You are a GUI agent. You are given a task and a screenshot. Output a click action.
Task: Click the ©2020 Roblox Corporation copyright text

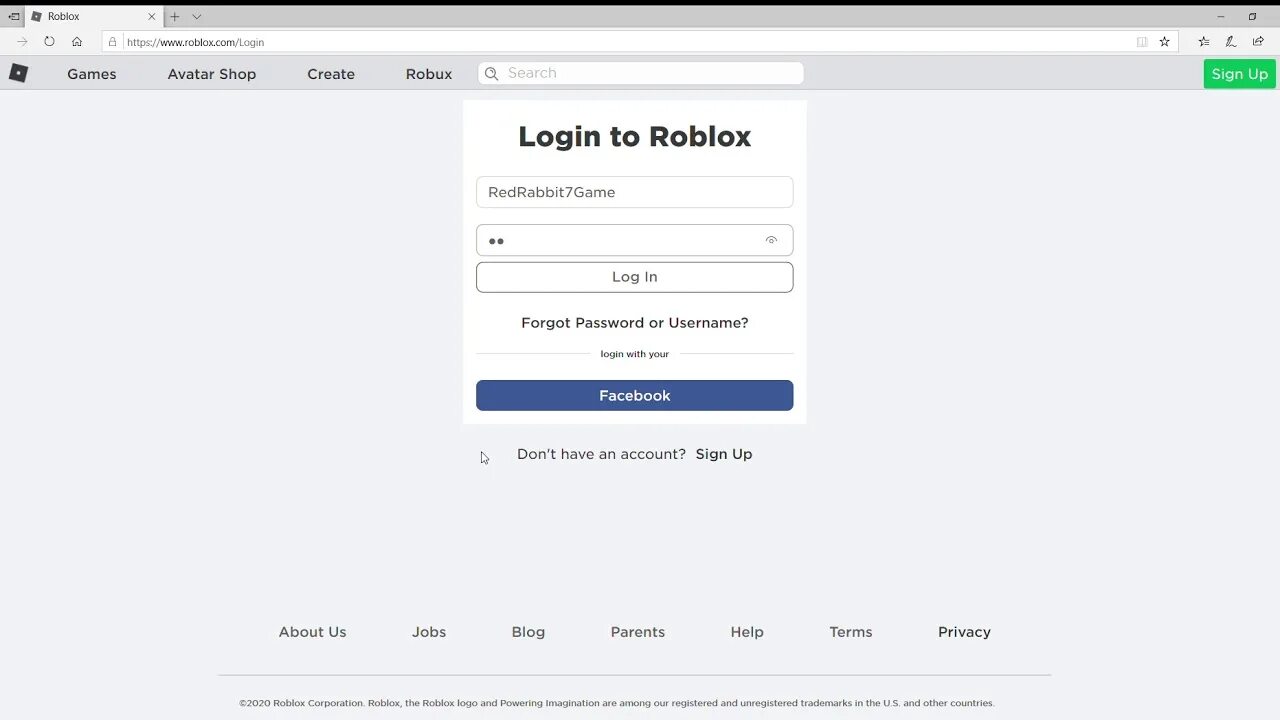[x=617, y=703]
